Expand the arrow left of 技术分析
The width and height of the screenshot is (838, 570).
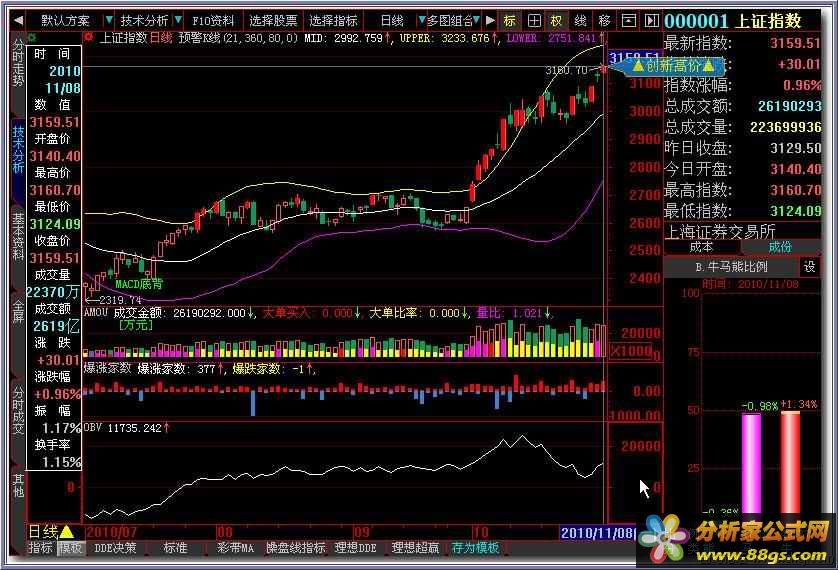(110, 21)
